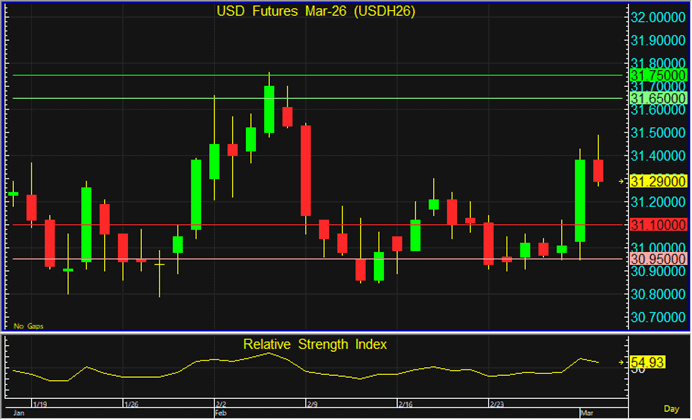Click the 2/2 date axis label

tap(221, 404)
